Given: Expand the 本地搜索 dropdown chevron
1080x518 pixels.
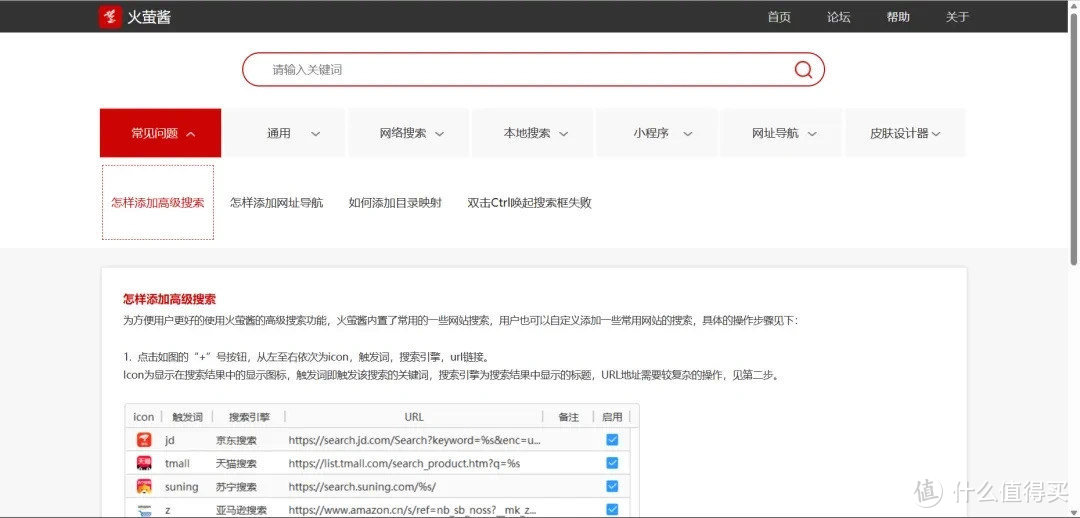Looking at the screenshot, I should (x=563, y=134).
